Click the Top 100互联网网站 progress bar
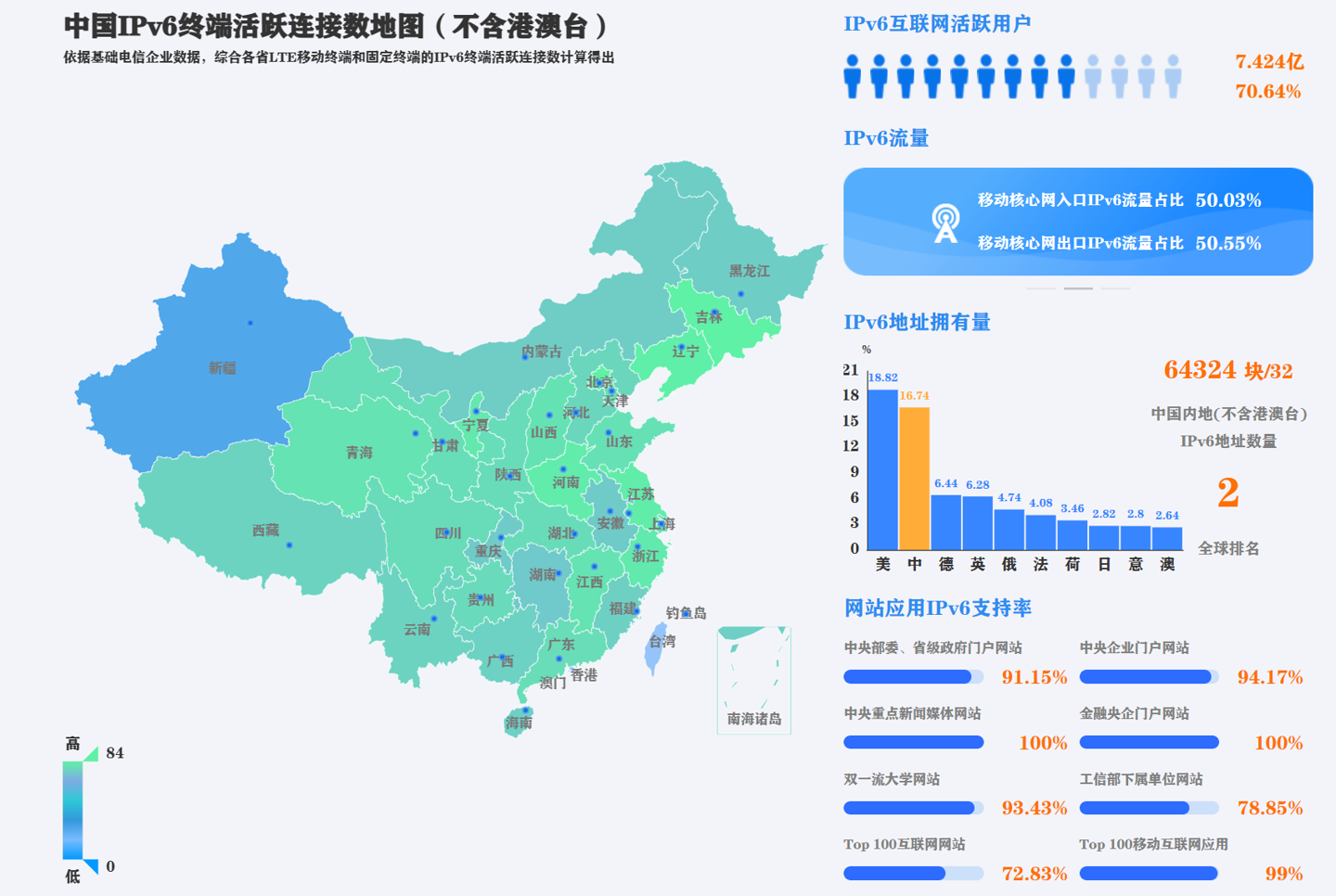This screenshot has height=896, width=1336. pyautogui.click(x=913, y=873)
